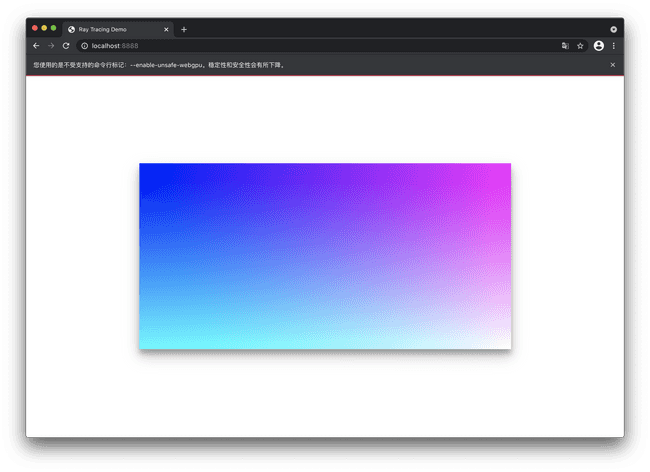Click the forward navigation arrow

[51, 46]
